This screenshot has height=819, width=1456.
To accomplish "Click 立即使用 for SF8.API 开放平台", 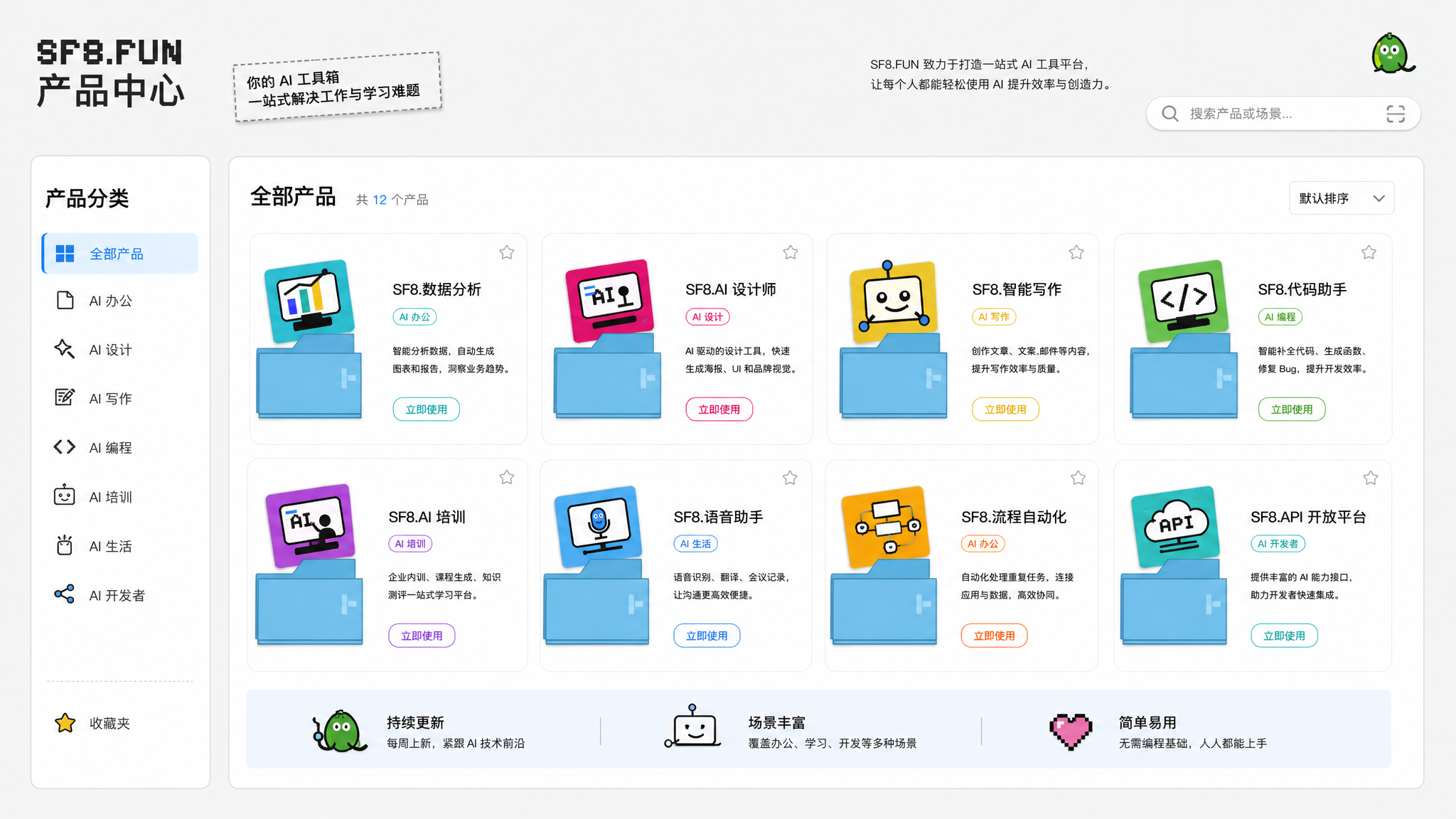I will (1284, 636).
